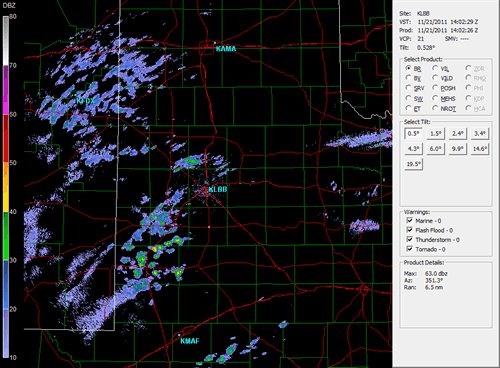500x368 pixels.
Task: Click the 30 mark on DBZ color scale
Action: 13,260
